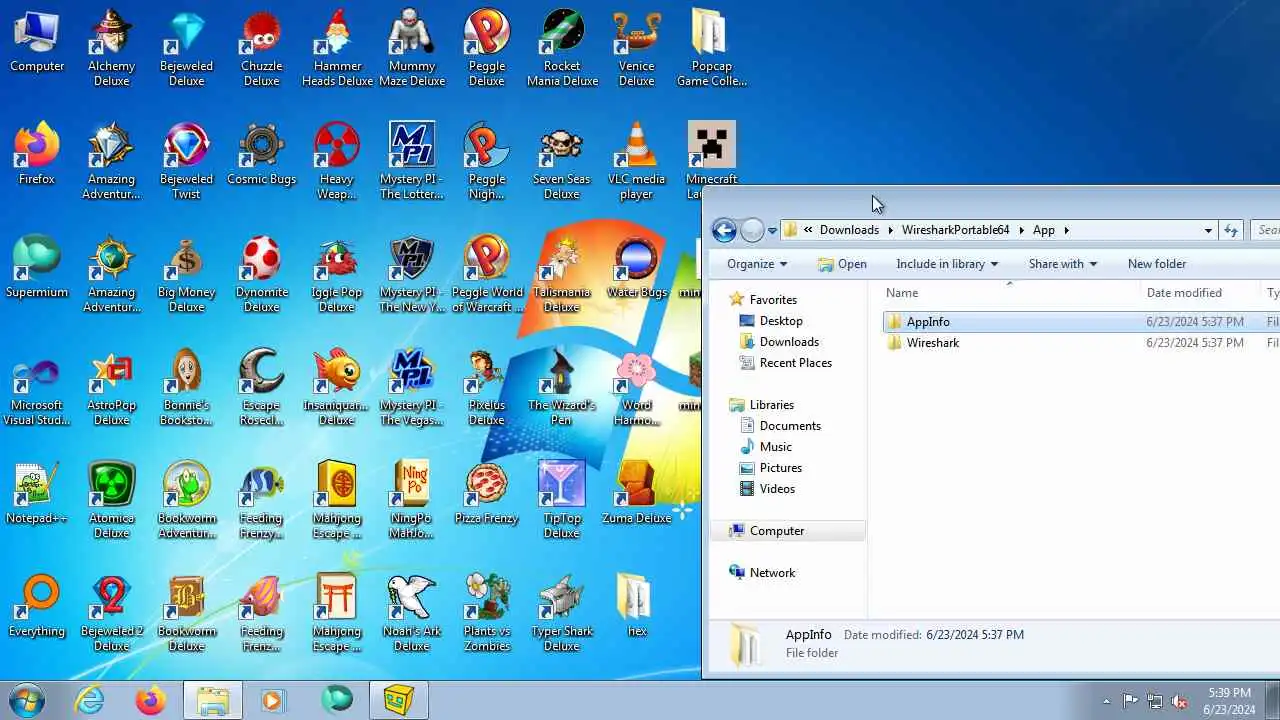Select the Bejeweled Twist desktop icon

186,161
